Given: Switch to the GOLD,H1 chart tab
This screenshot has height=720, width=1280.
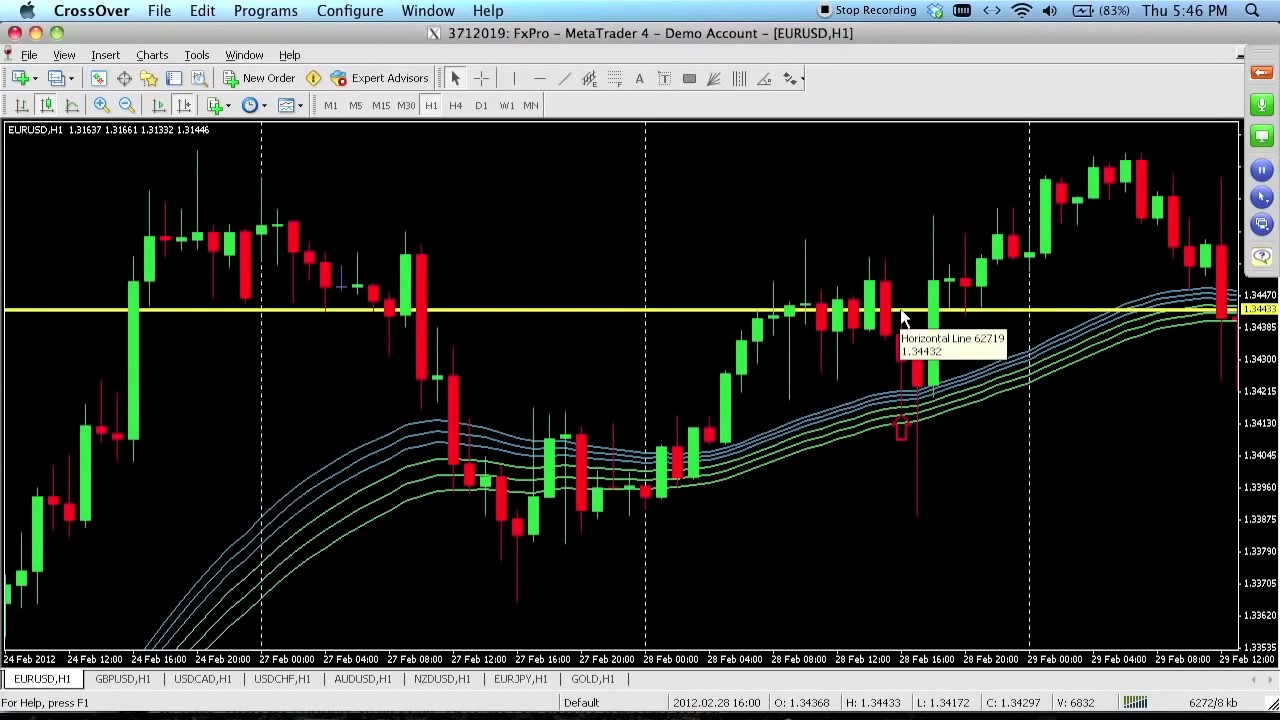Looking at the screenshot, I should [x=593, y=679].
